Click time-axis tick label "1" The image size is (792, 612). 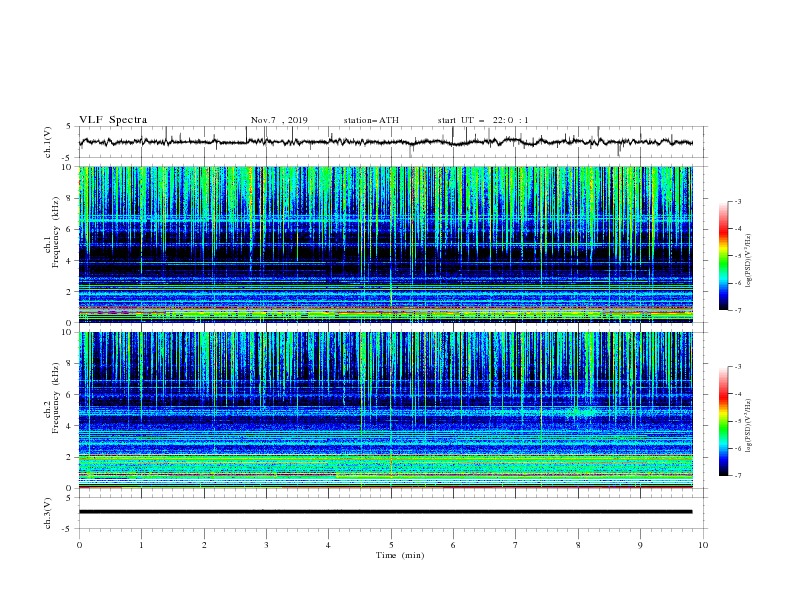(x=141, y=545)
